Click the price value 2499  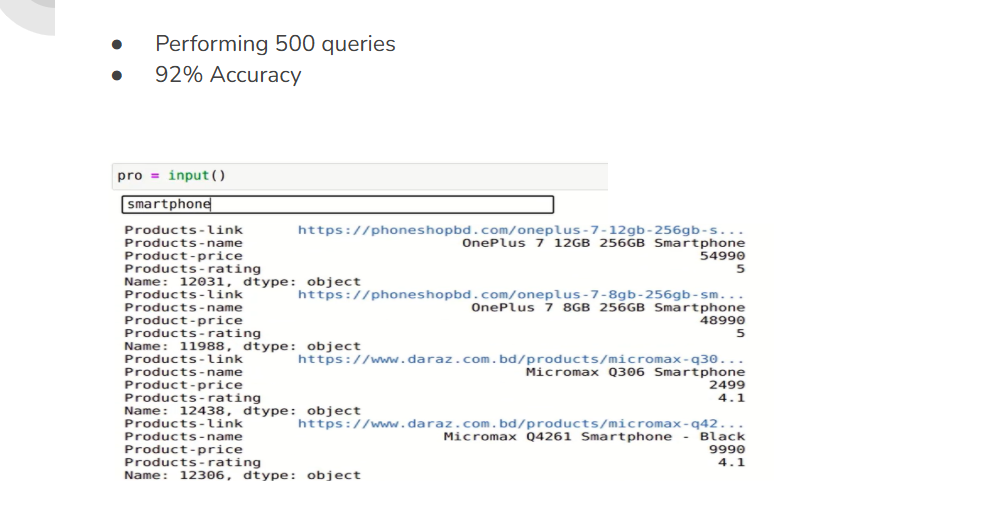pyautogui.click(x=727, y=385)
